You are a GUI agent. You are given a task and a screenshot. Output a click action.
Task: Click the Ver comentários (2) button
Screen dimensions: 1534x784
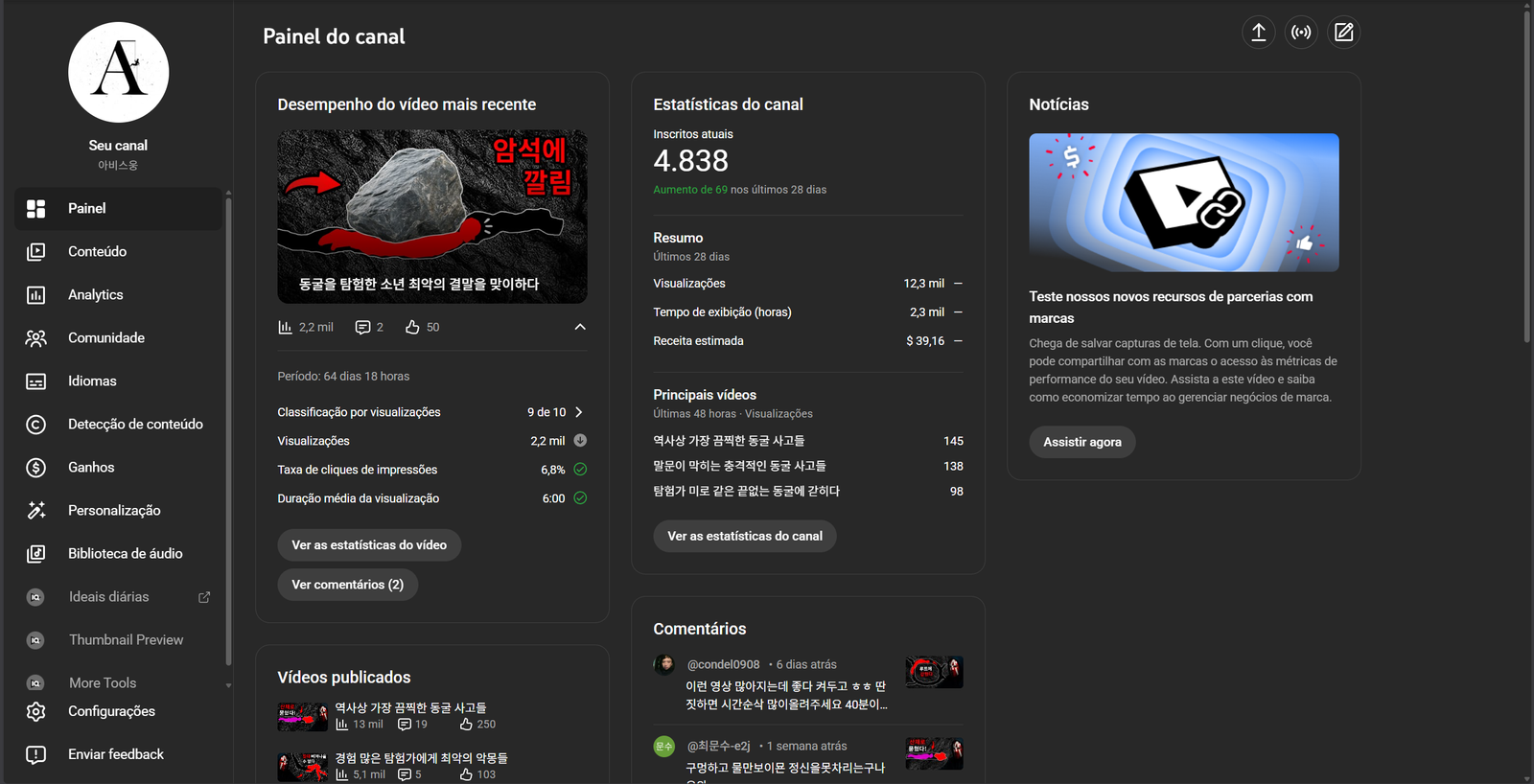[x=348, y=585]
